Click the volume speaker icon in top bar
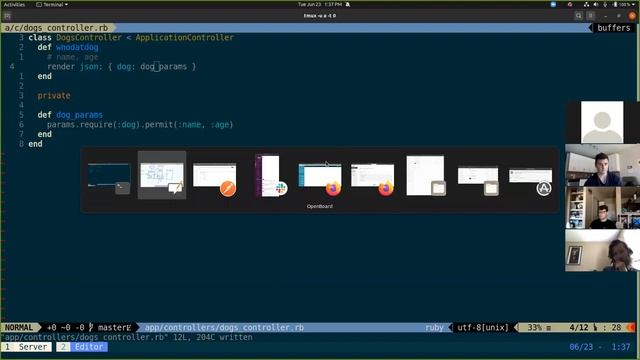 tap(596, 4)
